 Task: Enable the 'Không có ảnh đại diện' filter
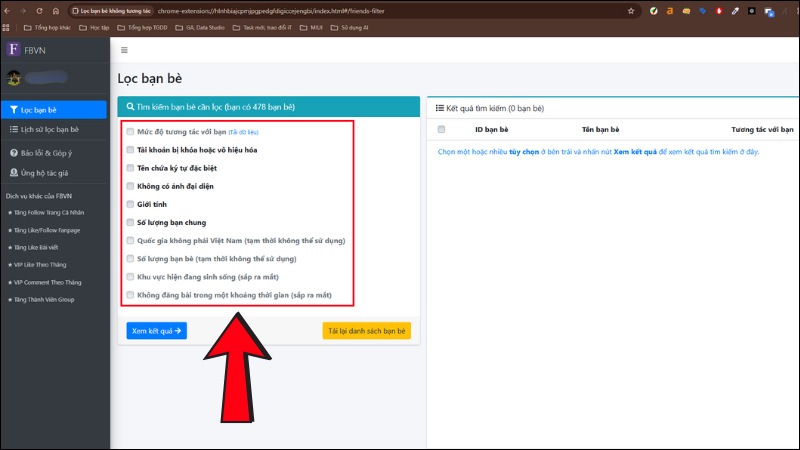click(x=130, y=186)
